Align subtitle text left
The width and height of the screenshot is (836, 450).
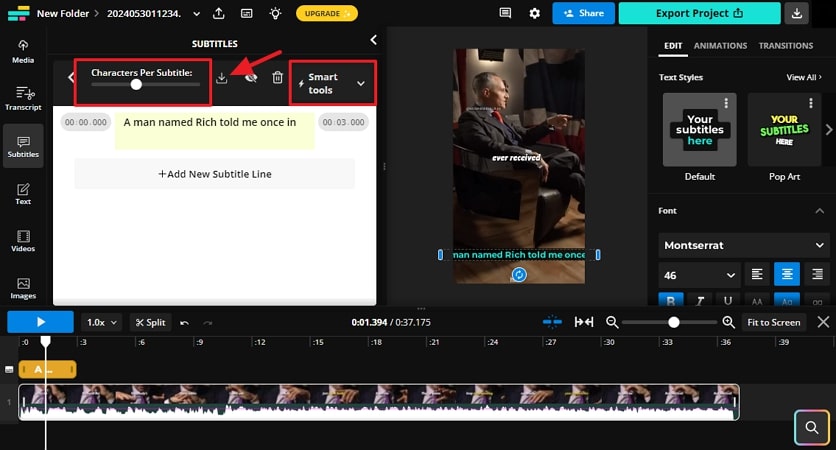[757, 275]
